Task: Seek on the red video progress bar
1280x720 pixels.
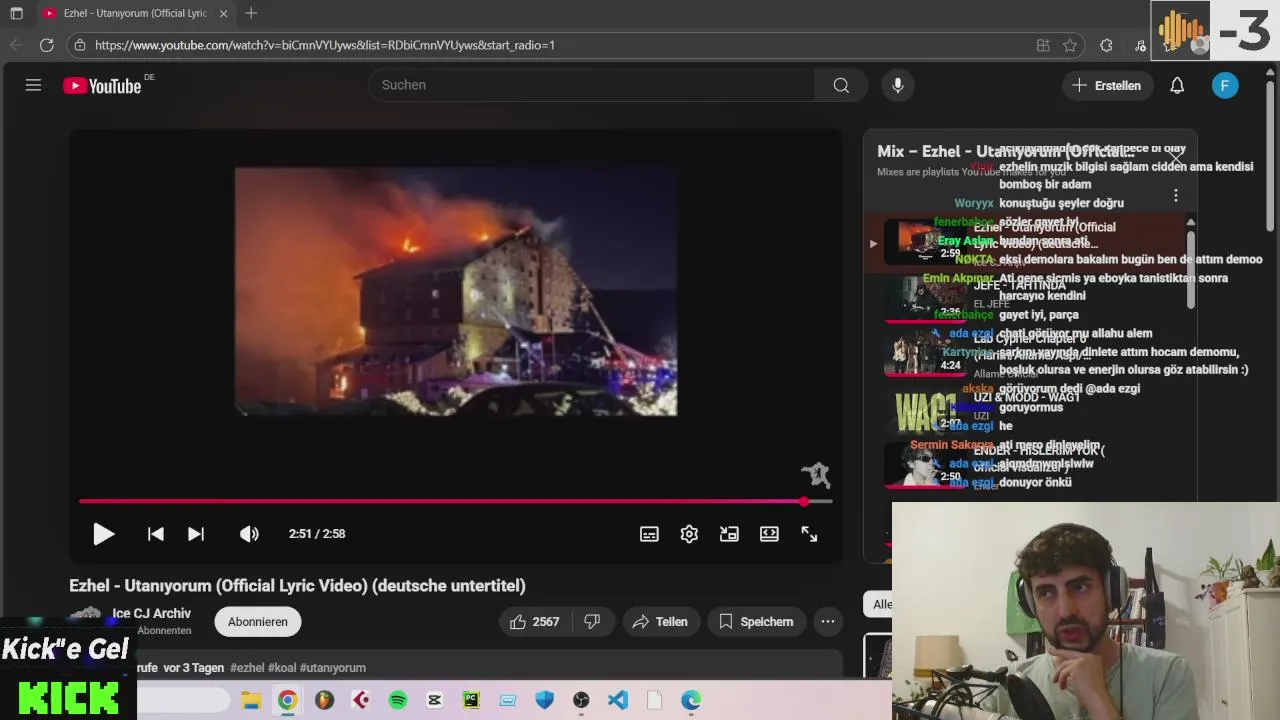Action: pyautogui.click(x=455, y=501)
